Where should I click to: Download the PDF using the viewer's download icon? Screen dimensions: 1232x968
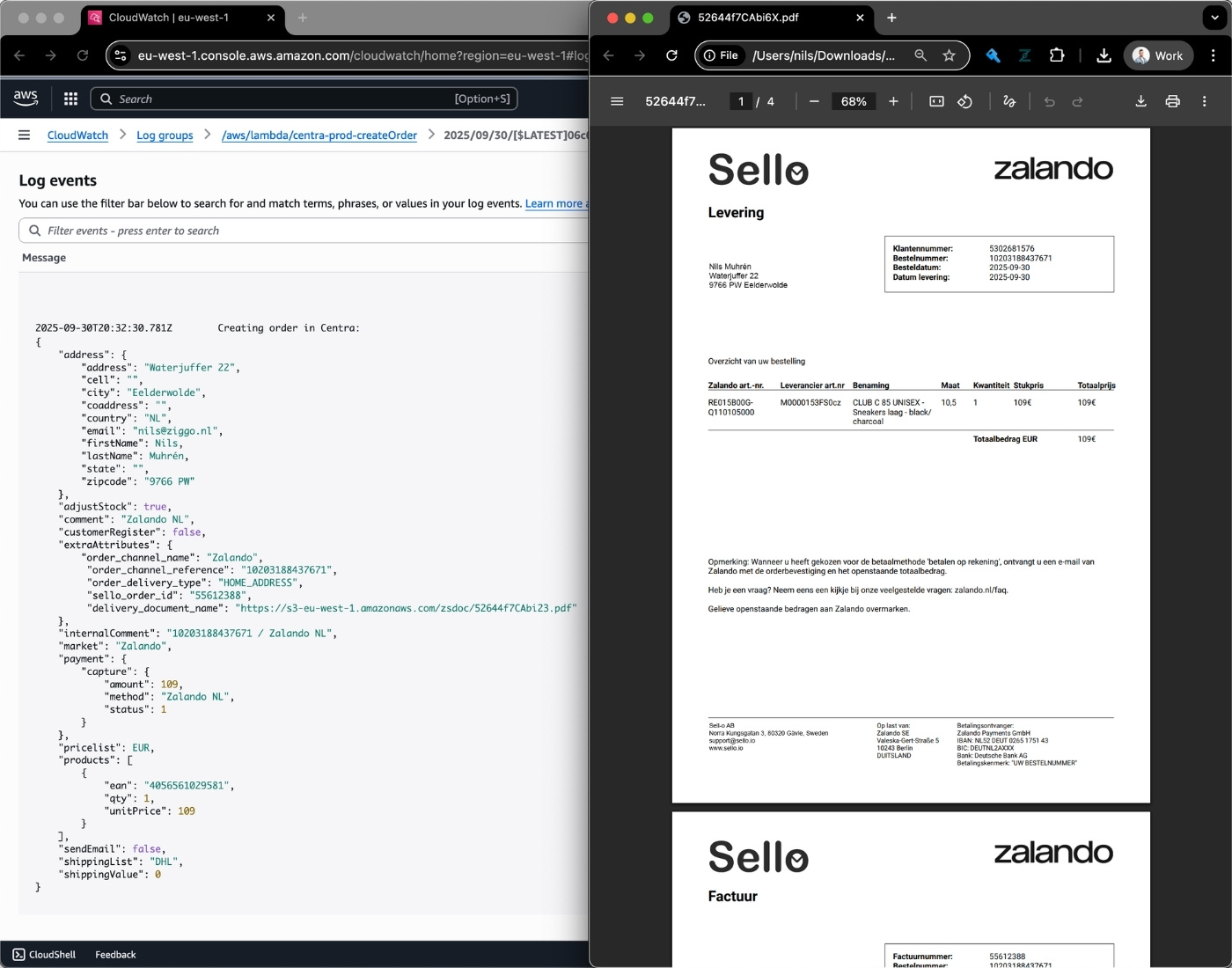[x=1140, y=101]
